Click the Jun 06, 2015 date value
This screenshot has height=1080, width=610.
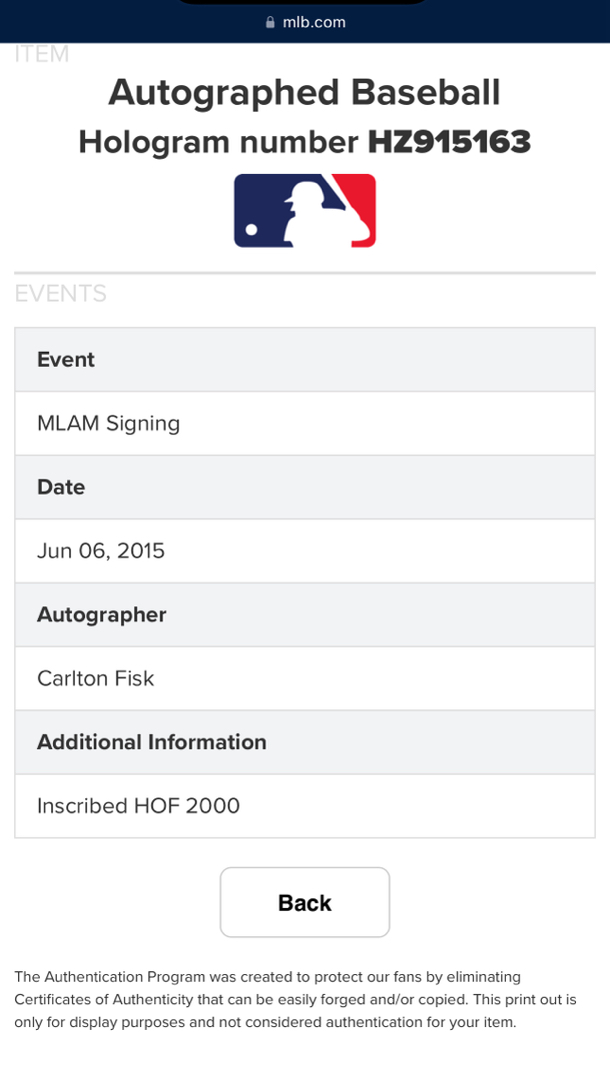(101, 551)
